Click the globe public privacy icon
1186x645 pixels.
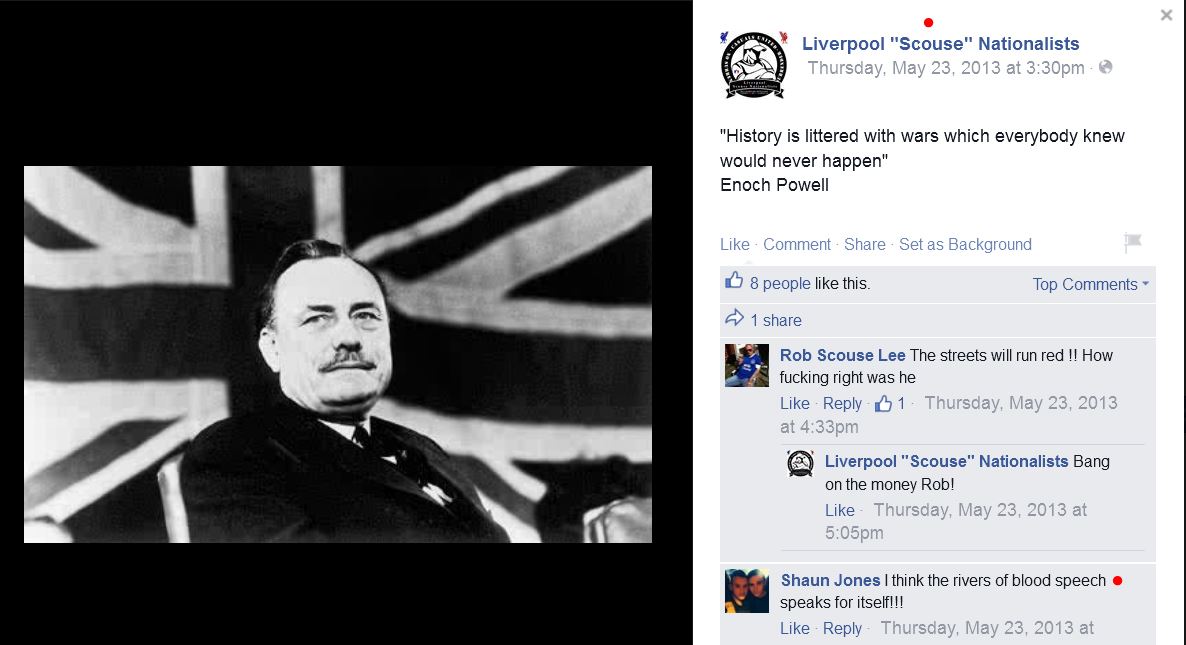1105,67
